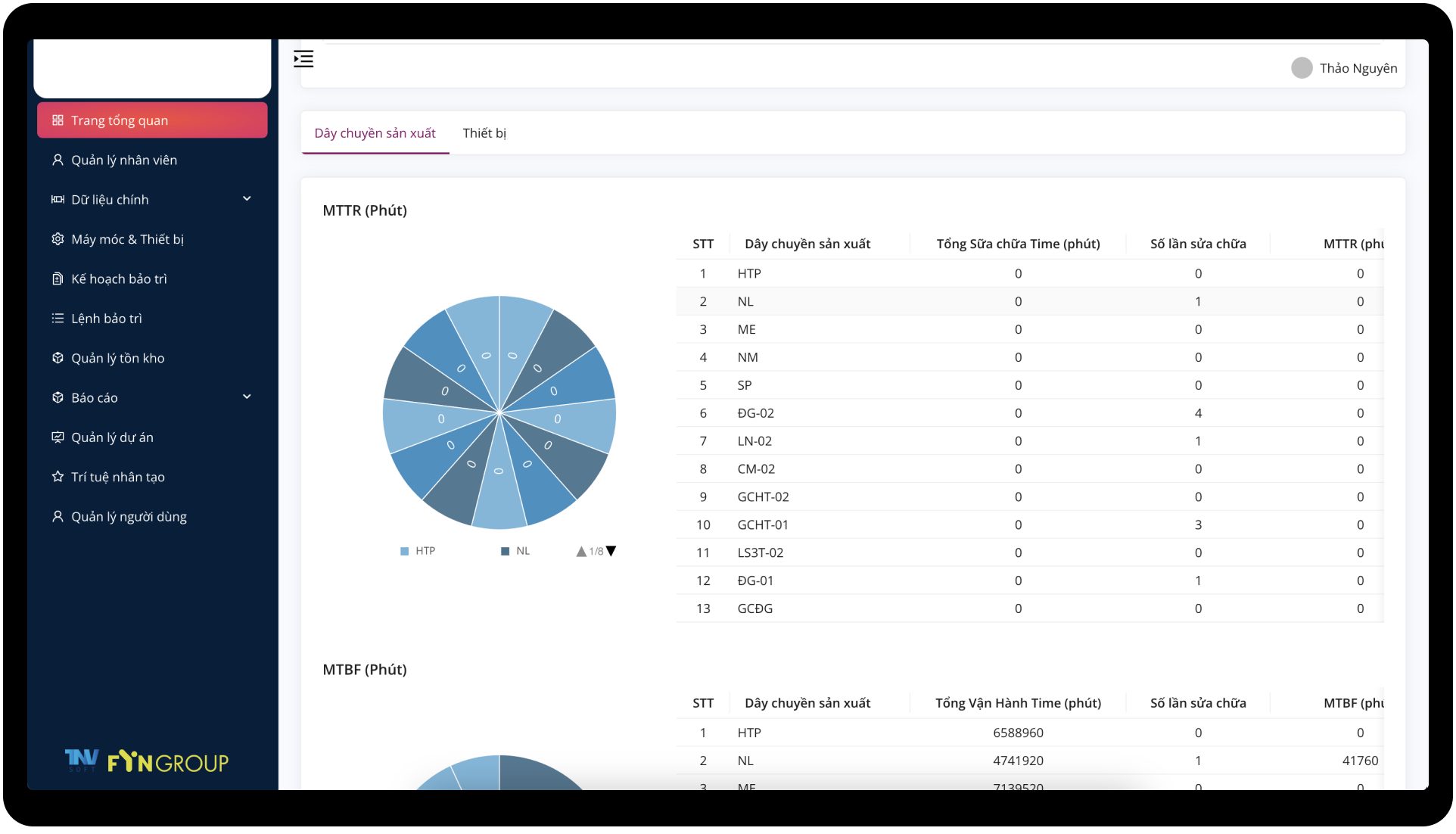Click the Quản lý tồn kho box icon
Image resolution: width=1456 pixels, height=834 pixels.
pos(58,358)
